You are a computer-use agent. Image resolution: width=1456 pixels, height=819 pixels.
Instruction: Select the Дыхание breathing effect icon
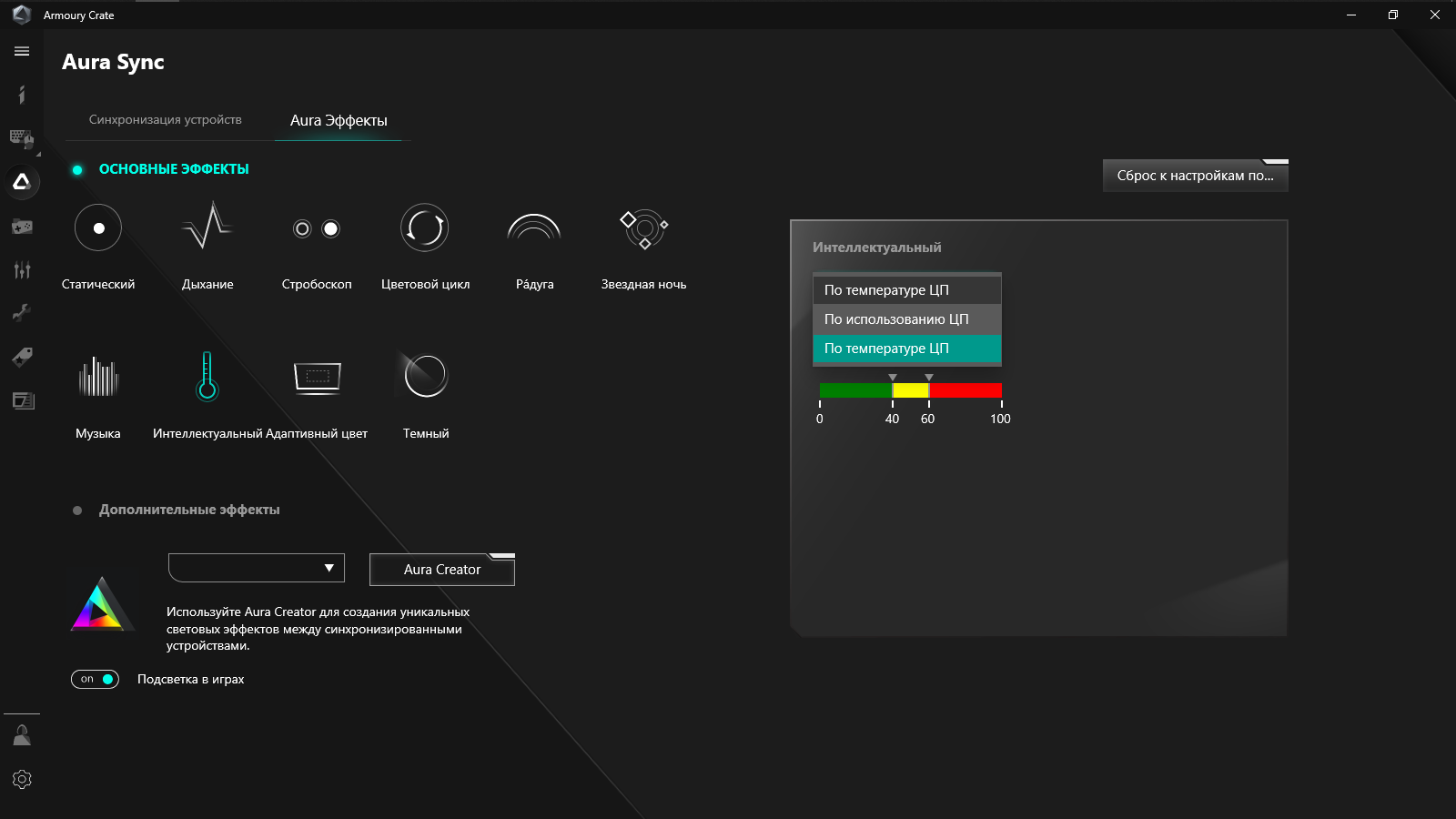tap(207, 226)
